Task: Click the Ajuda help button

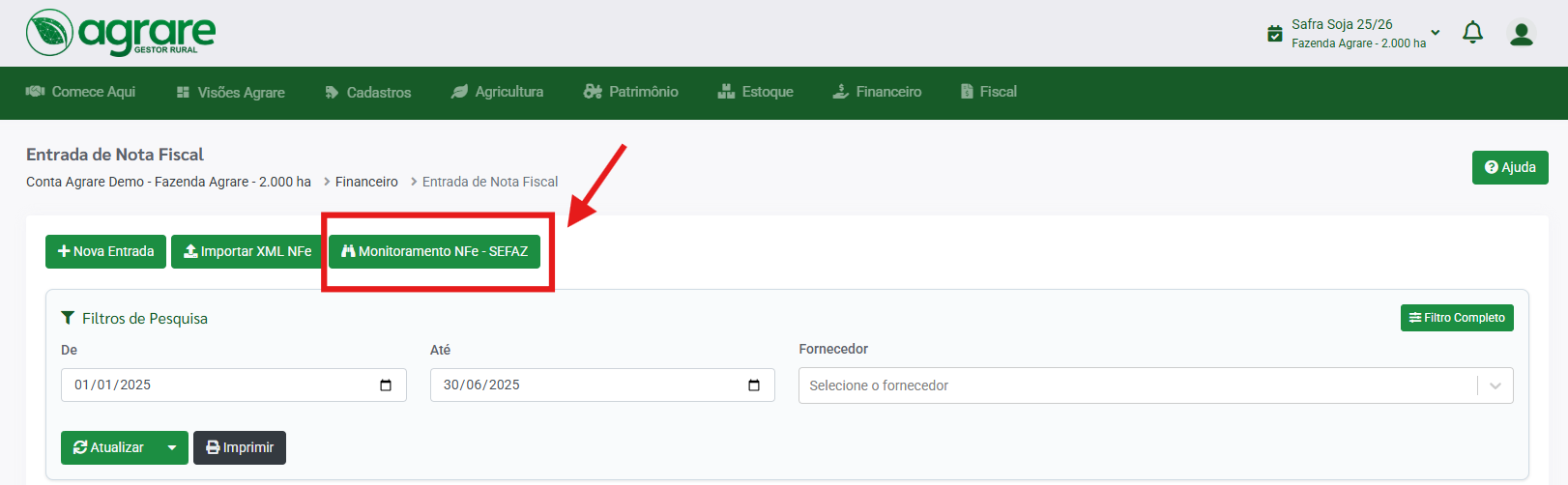Action: click(1510, 167)
